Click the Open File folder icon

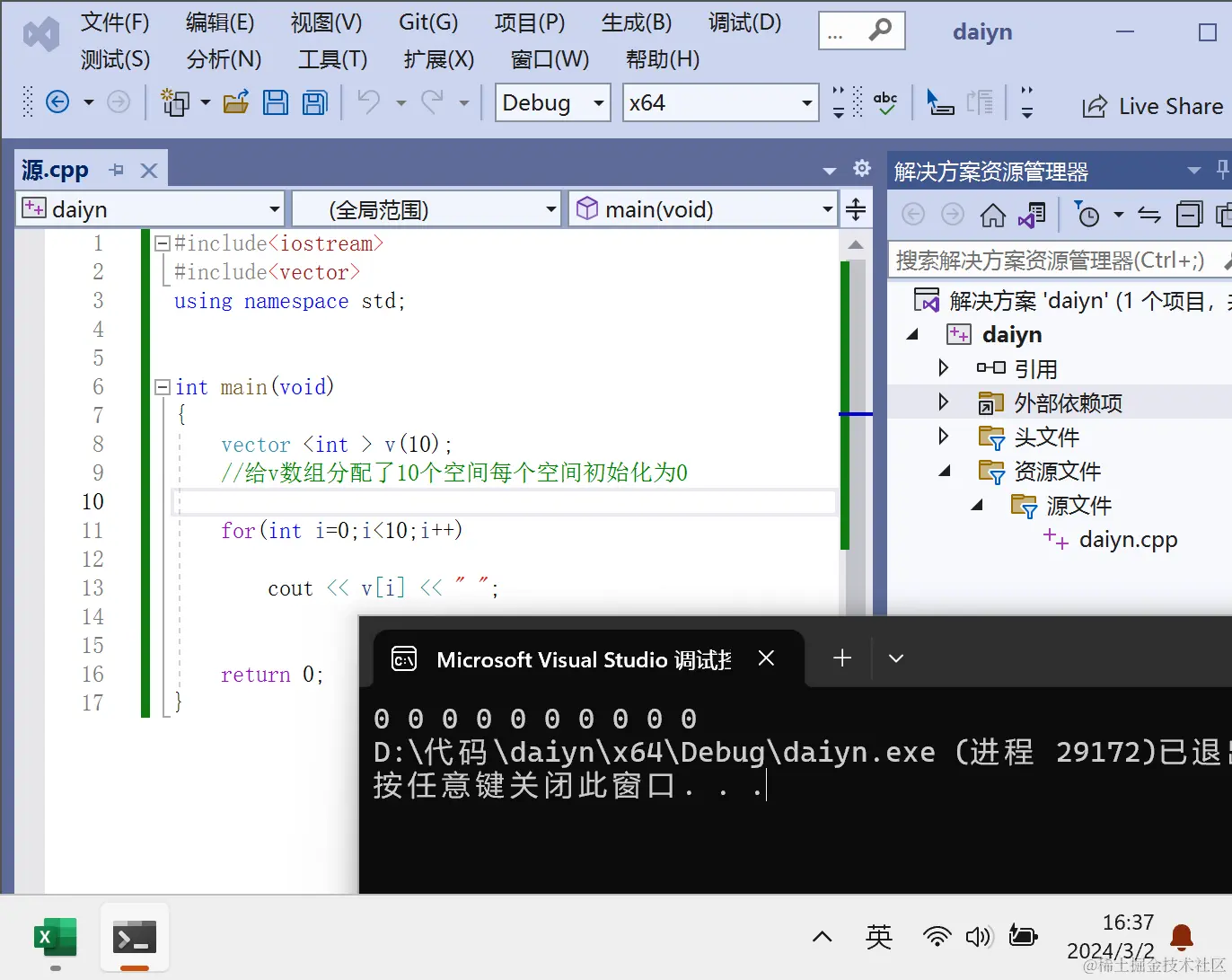[236, 102]
